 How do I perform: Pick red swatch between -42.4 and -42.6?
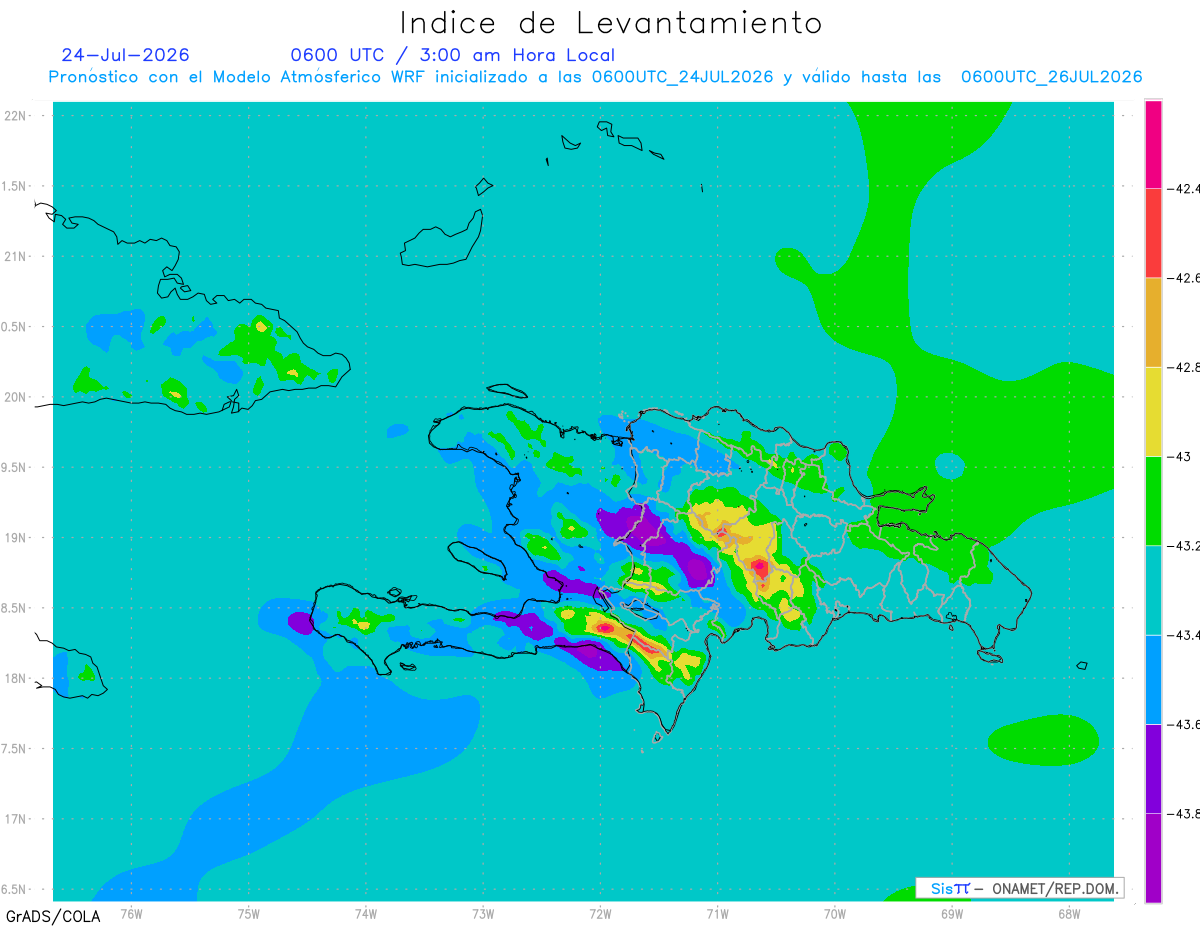1153,233
